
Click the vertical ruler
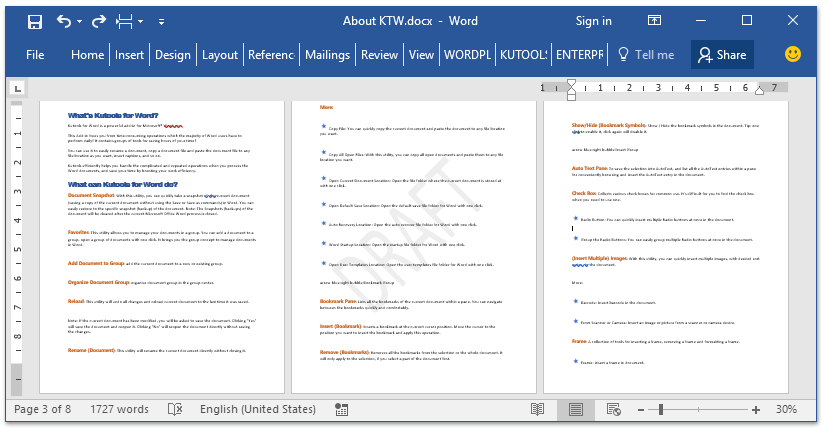coord(17,247)
